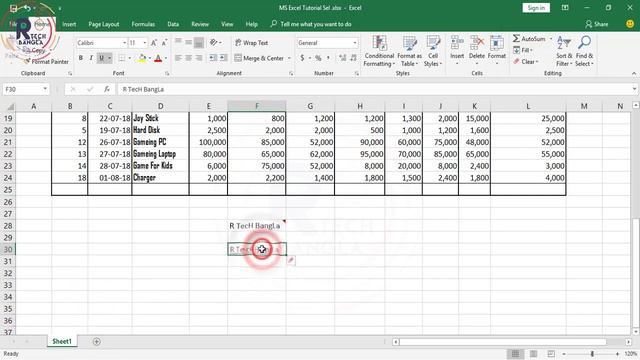Open Conditional Formatting

pyautogui.click(x=379, y=51)
